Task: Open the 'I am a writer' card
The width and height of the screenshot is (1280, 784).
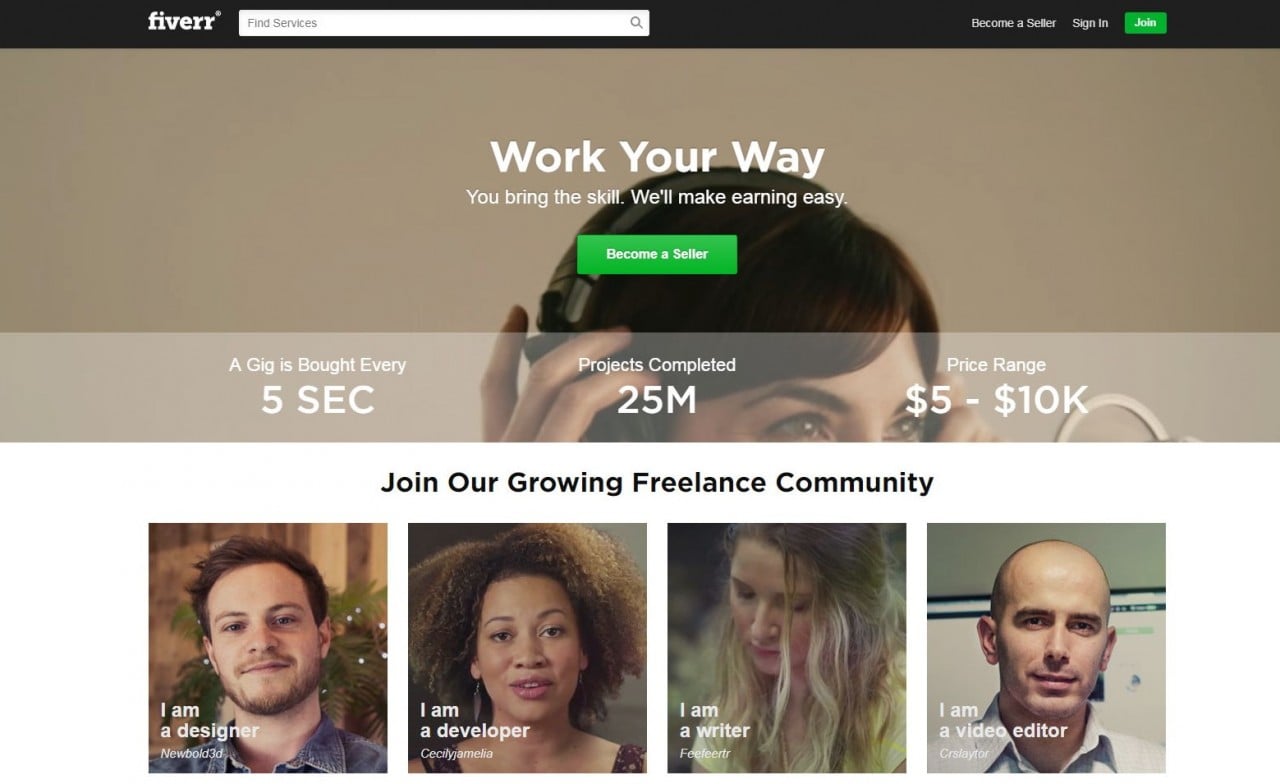Action: (x=787, y=648)
